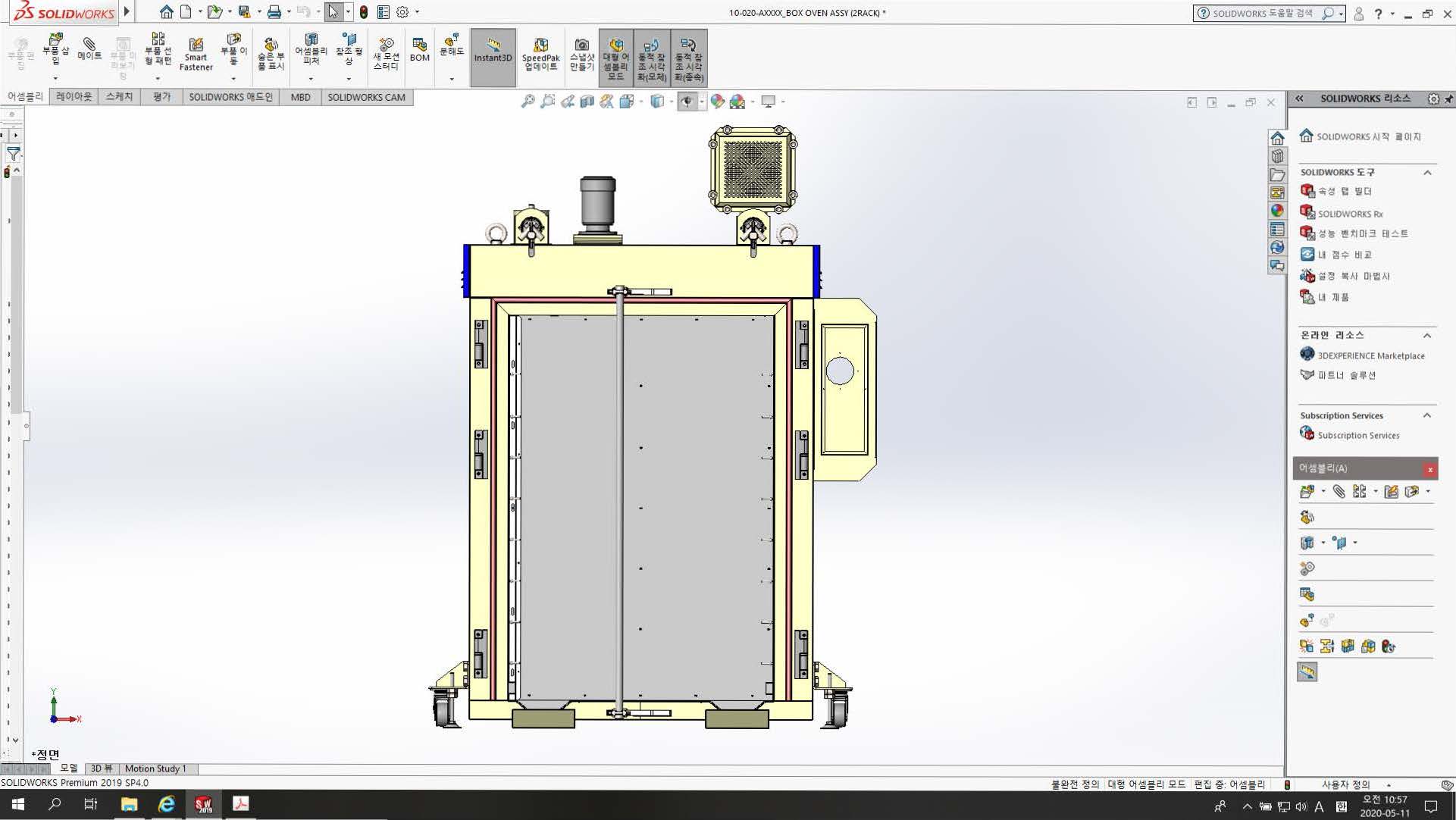Click the SOLIDWORKS help search field
Screen dimensions: 1456x820
click(1262, 13)
